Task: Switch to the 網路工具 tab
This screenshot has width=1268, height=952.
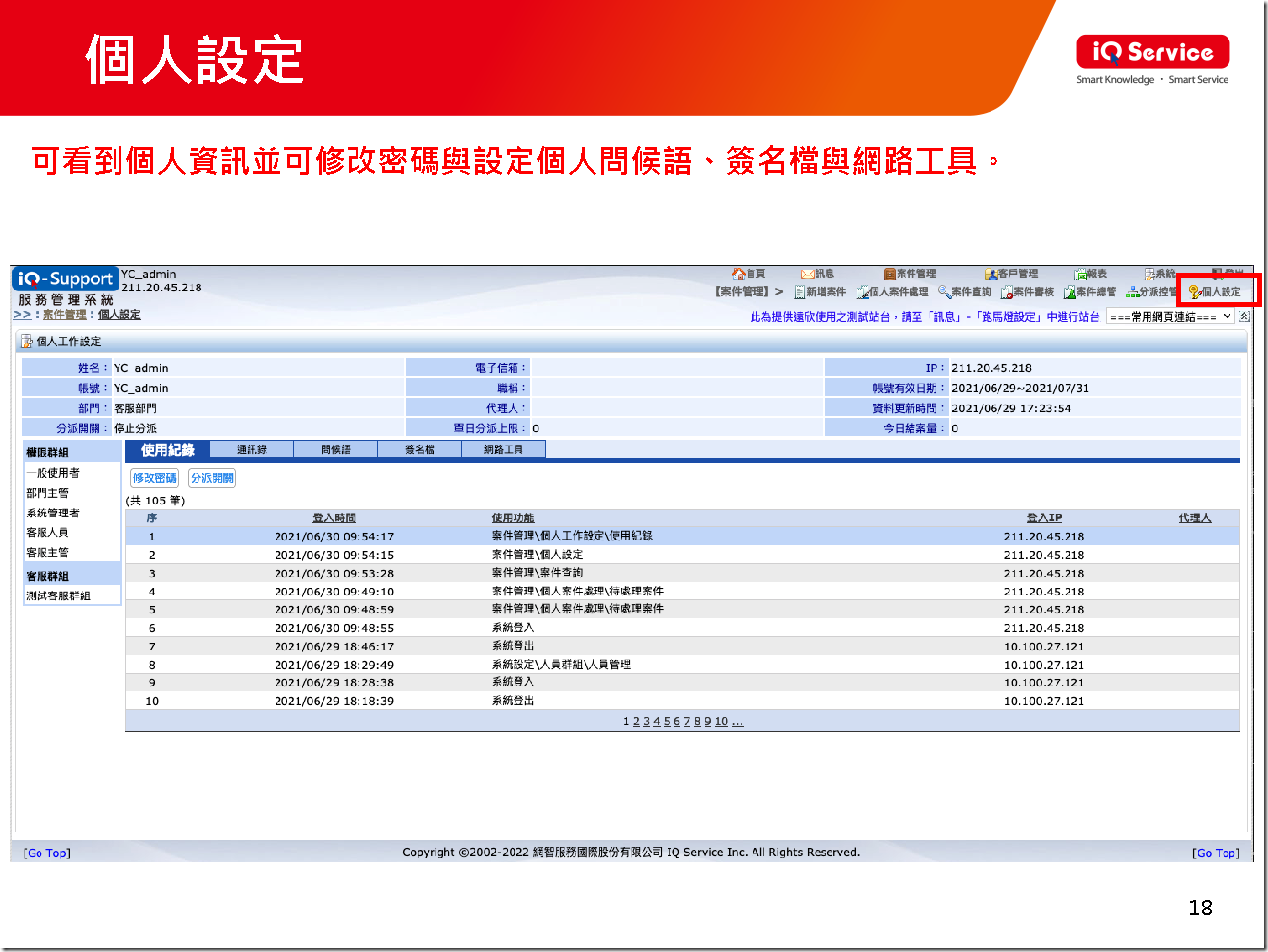Action: (x=504, y=450)
